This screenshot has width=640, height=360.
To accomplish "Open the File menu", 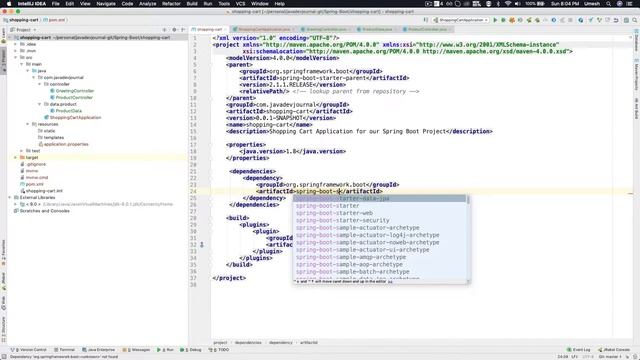I will pyautogui.click(x=56, y=4).
